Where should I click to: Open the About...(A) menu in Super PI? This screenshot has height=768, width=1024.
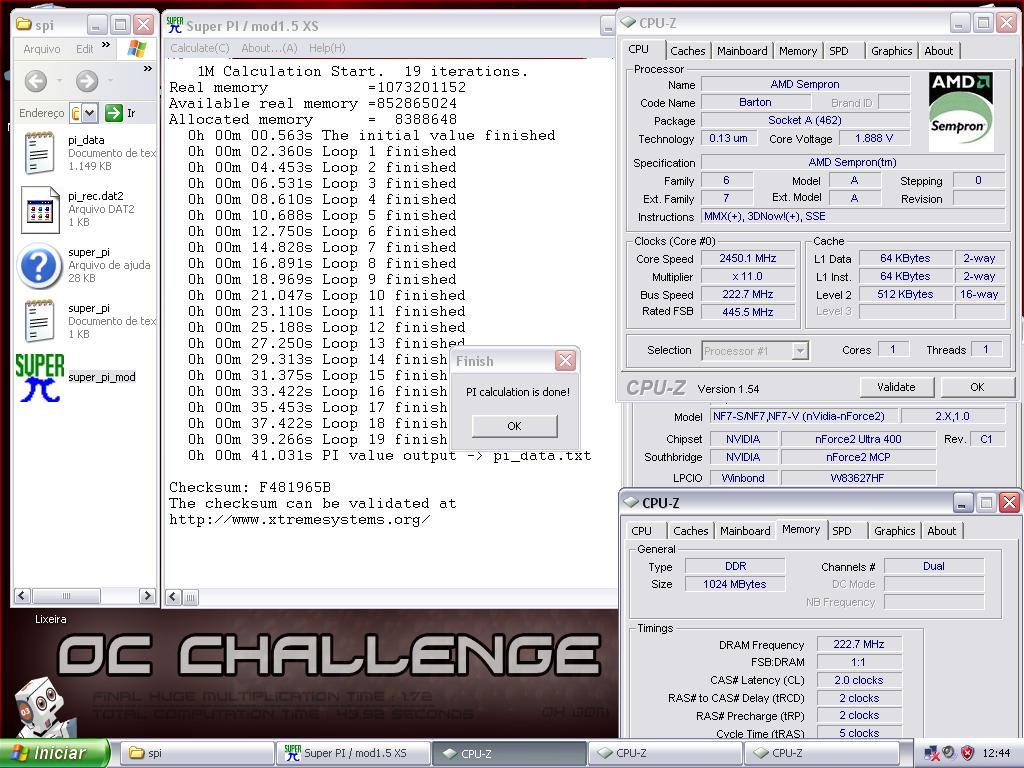pos(269,48)
